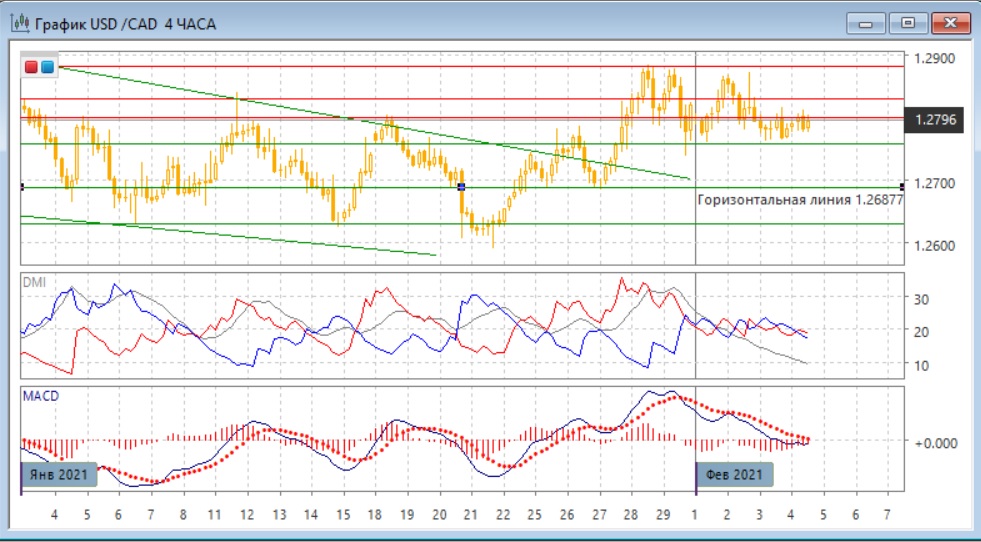The width and height of the screenshot is (981, 542).
Task: Minimize the USD/CAD chart window
Action: pos(866,22)
